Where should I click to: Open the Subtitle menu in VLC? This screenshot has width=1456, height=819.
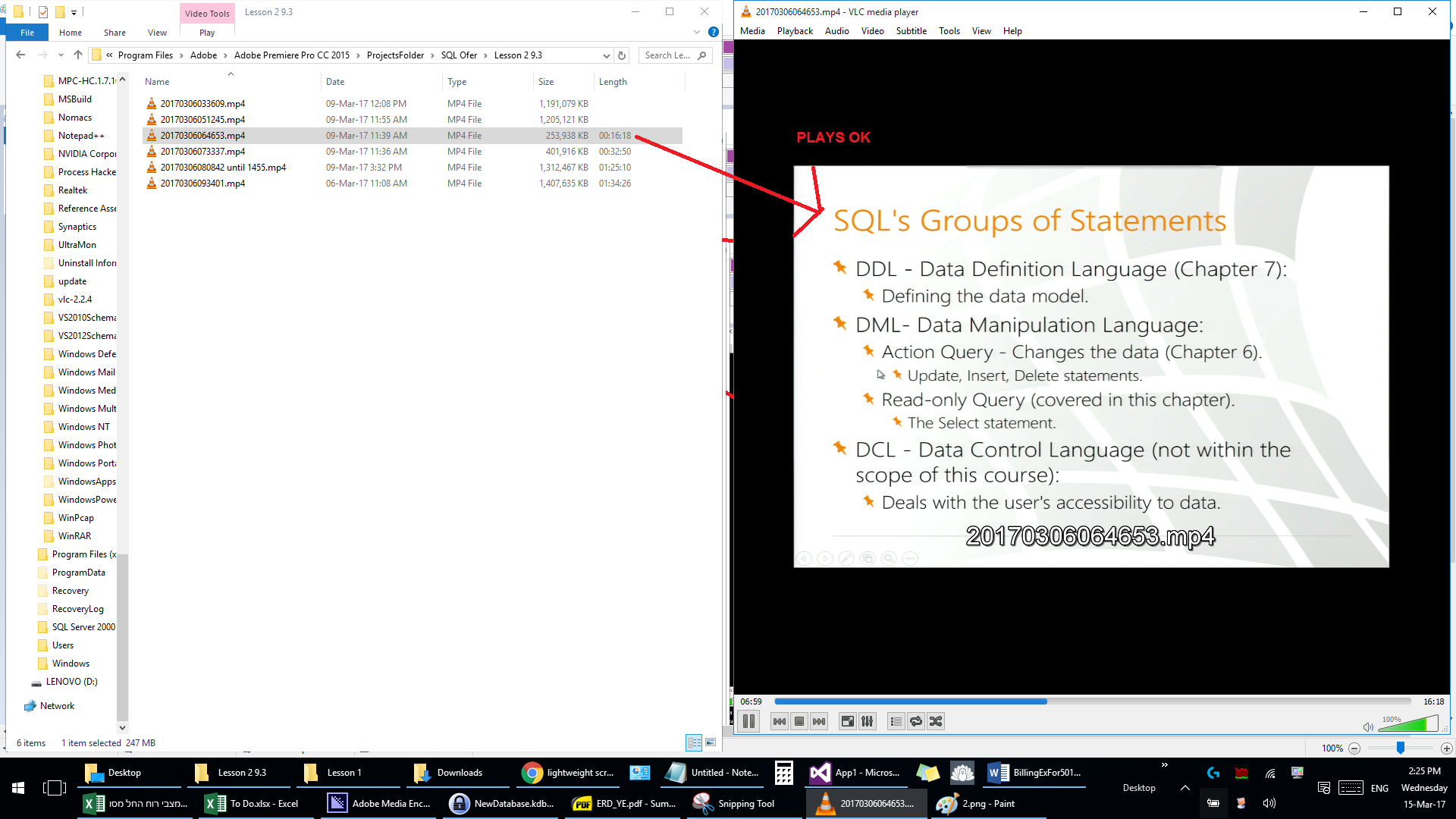tap(911, 31)
